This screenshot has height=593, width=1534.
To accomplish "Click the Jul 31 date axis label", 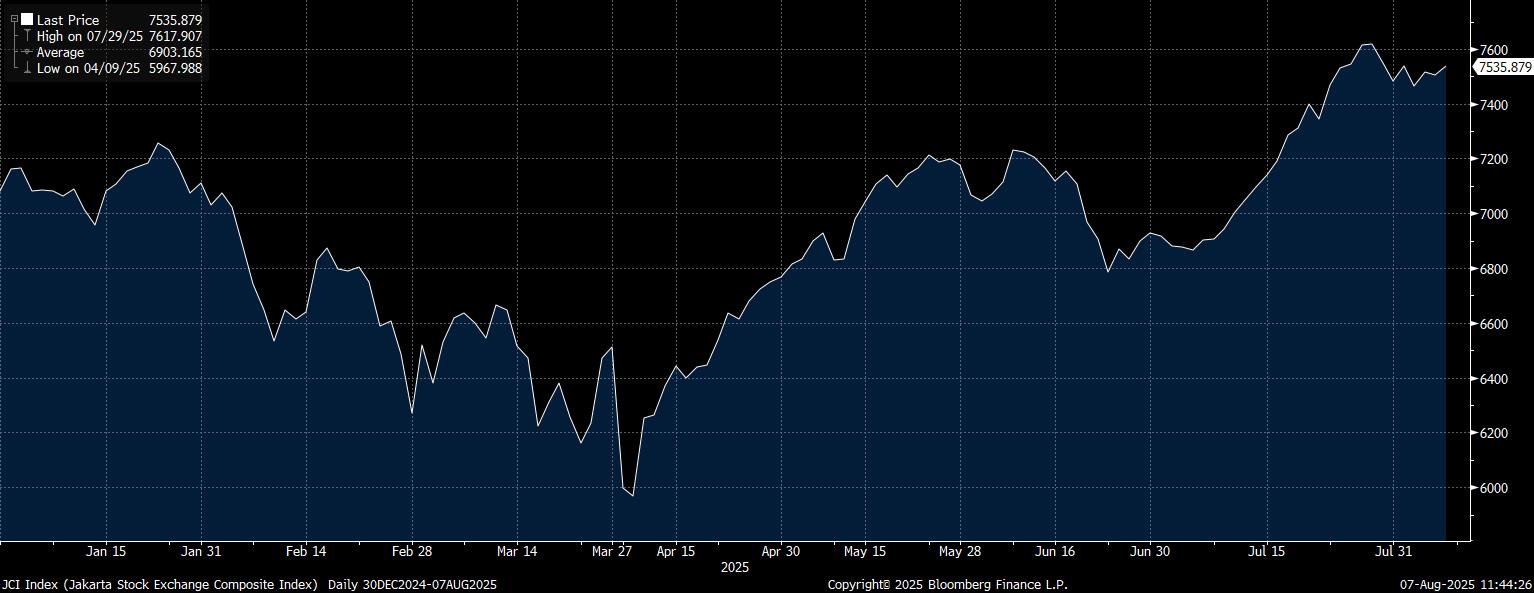I will pos(1393,551).
